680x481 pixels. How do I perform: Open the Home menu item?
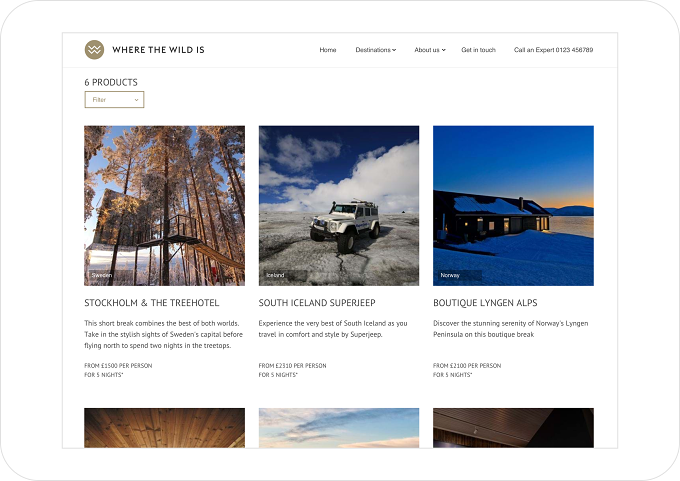pyautogui.click(x=328, y=50)
